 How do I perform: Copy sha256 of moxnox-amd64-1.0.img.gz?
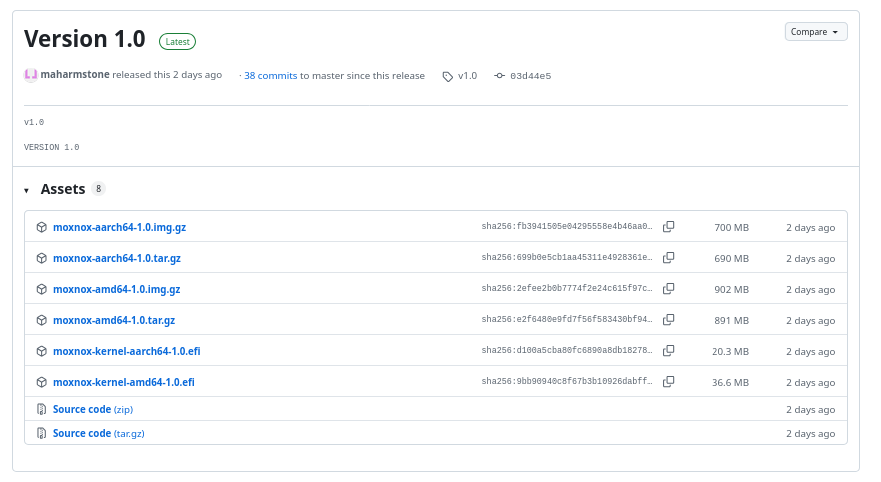pos(669,288)
